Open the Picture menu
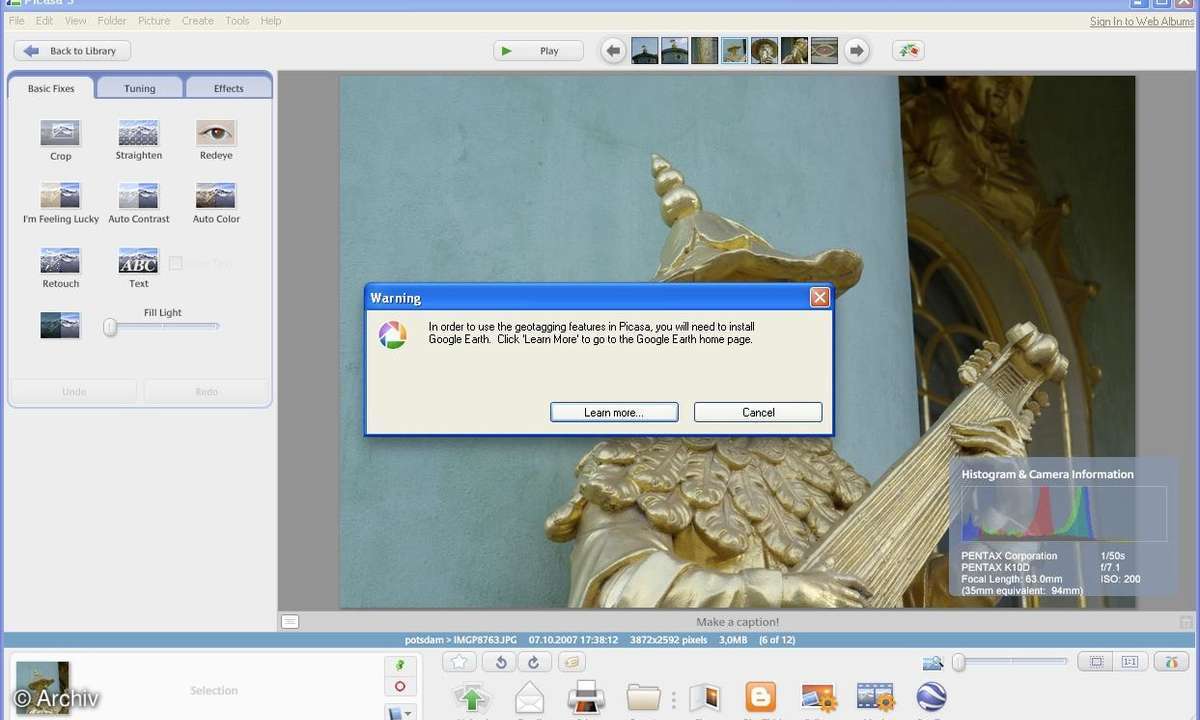The height and width of the screenshot is (720, 1200). pos(154,20)
